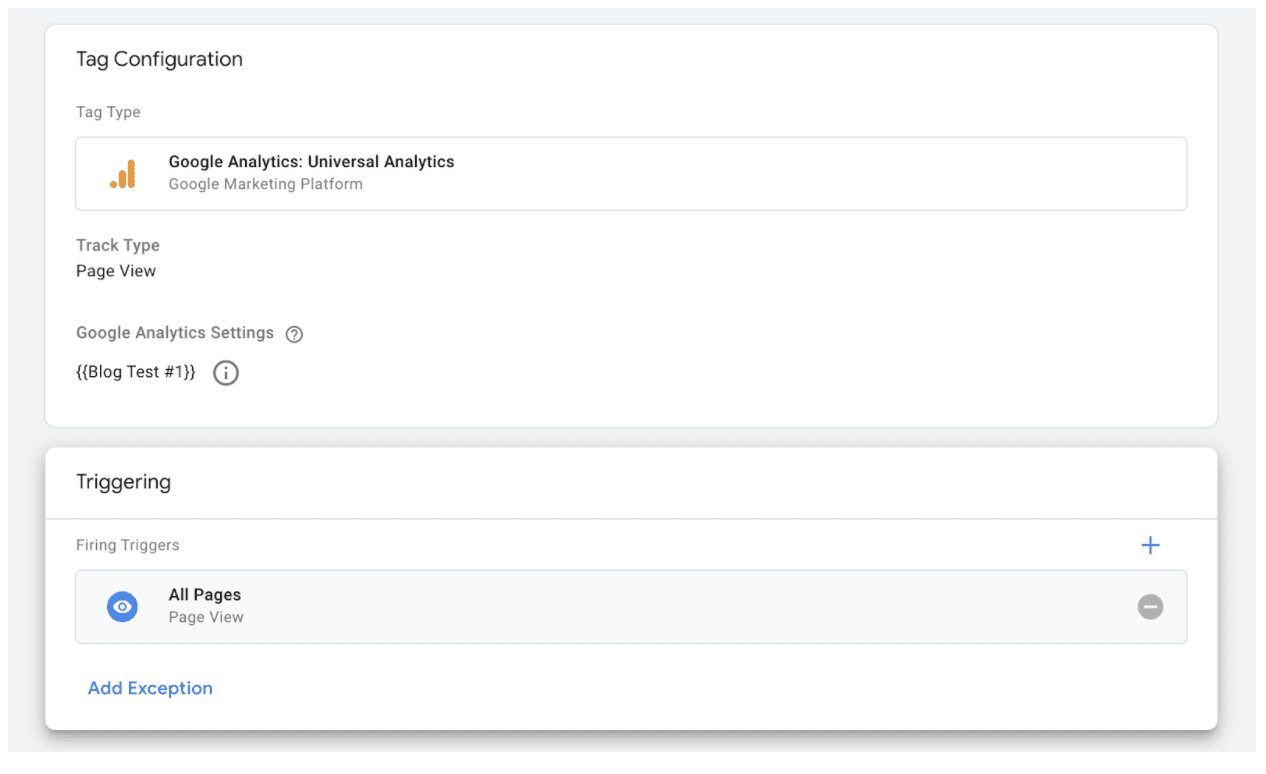This screenshot has height=774, width=1266.
Task: Click the Track Type label
Action: pos(118,245)
